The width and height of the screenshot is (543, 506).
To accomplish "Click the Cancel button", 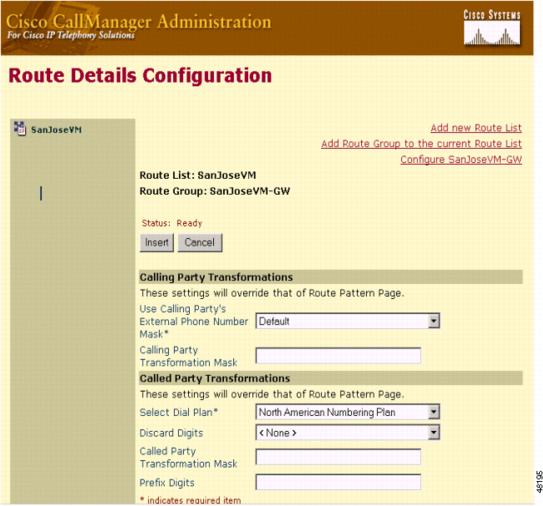I will click(200, 242).
